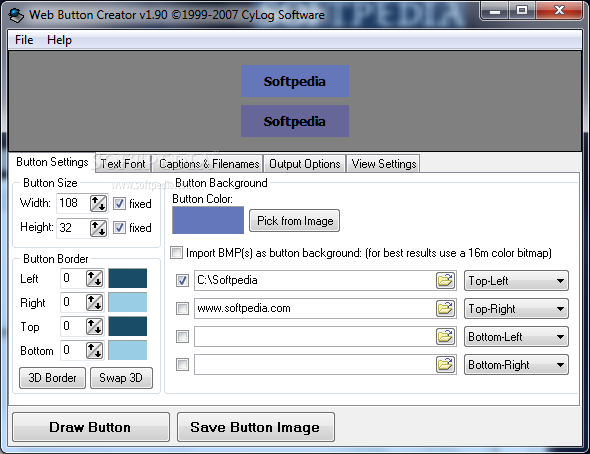Image resolution: width=590 pixels, height=454 pixels.
Task: Click the Height value field
Action: 73,228
